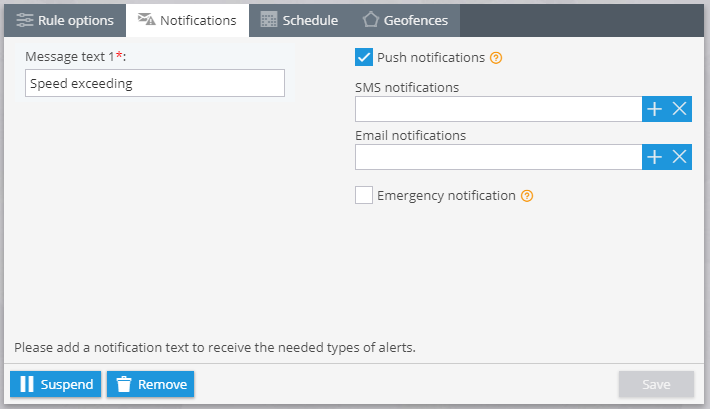Click the Rule options sliders icon
The height and width of the screenshot is (409, 710).
coord(24,19)
